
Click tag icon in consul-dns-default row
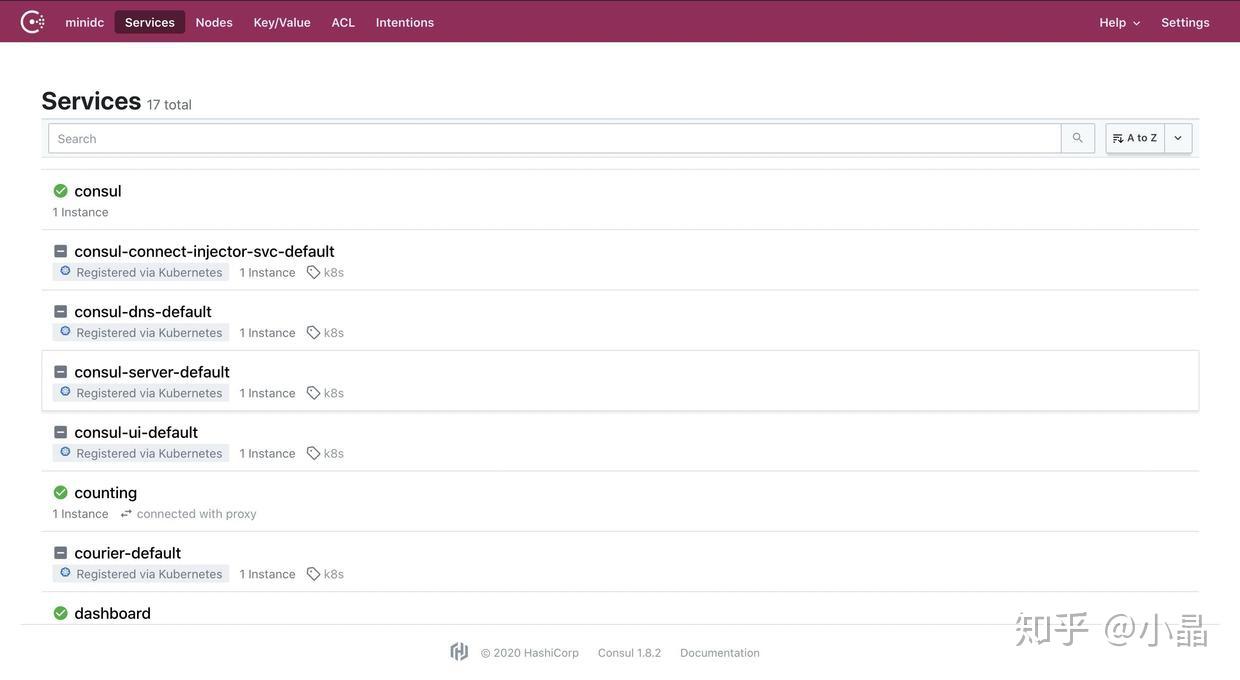313,332
